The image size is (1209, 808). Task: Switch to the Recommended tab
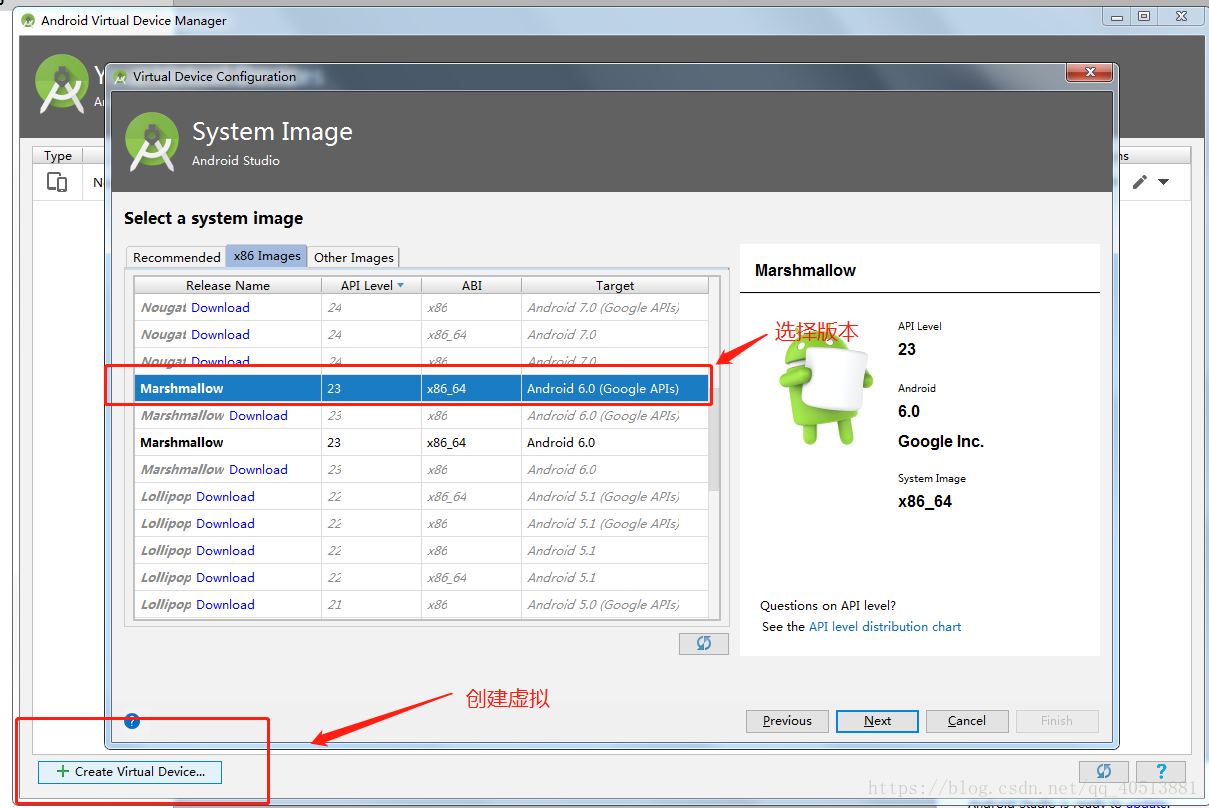[x=176, y=257]
